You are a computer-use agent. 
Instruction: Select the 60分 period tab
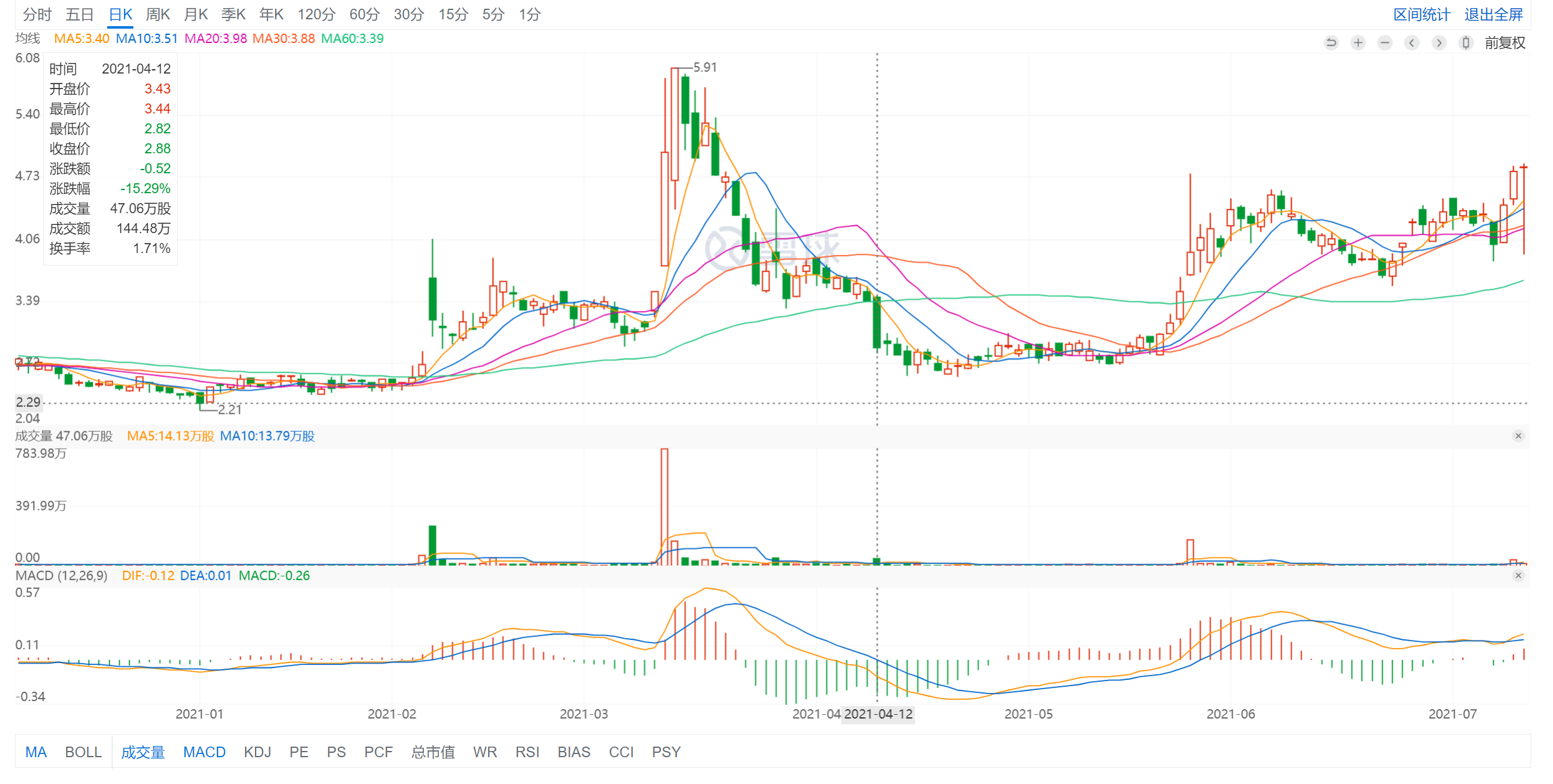click(x=364, y=14)
